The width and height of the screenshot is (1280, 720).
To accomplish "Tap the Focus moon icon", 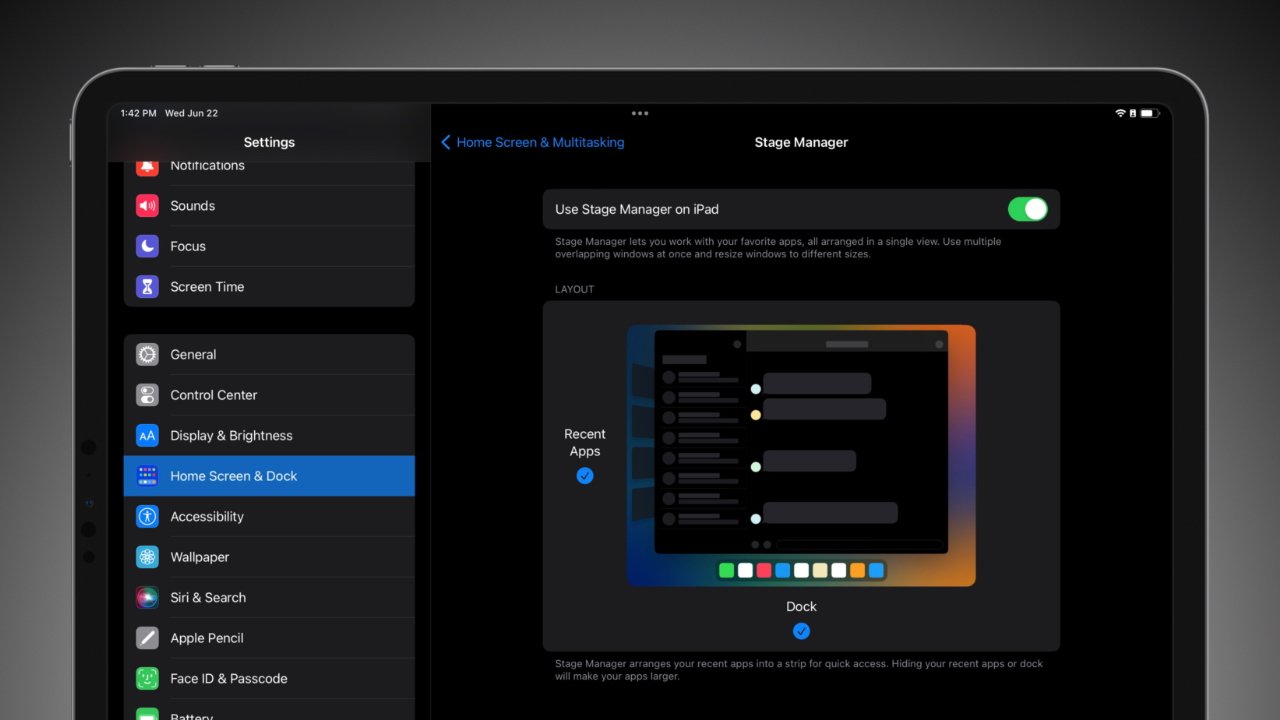I will pos(147,246).
